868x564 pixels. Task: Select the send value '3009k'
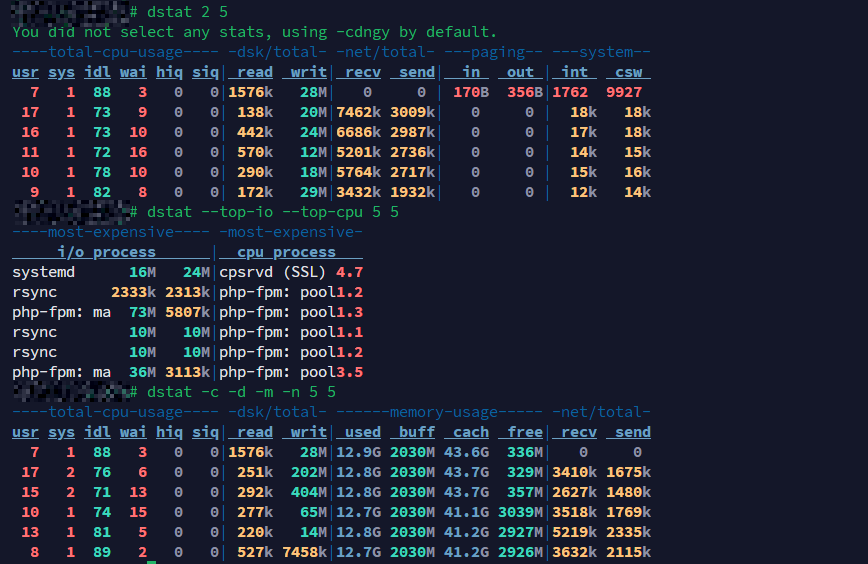412,112
